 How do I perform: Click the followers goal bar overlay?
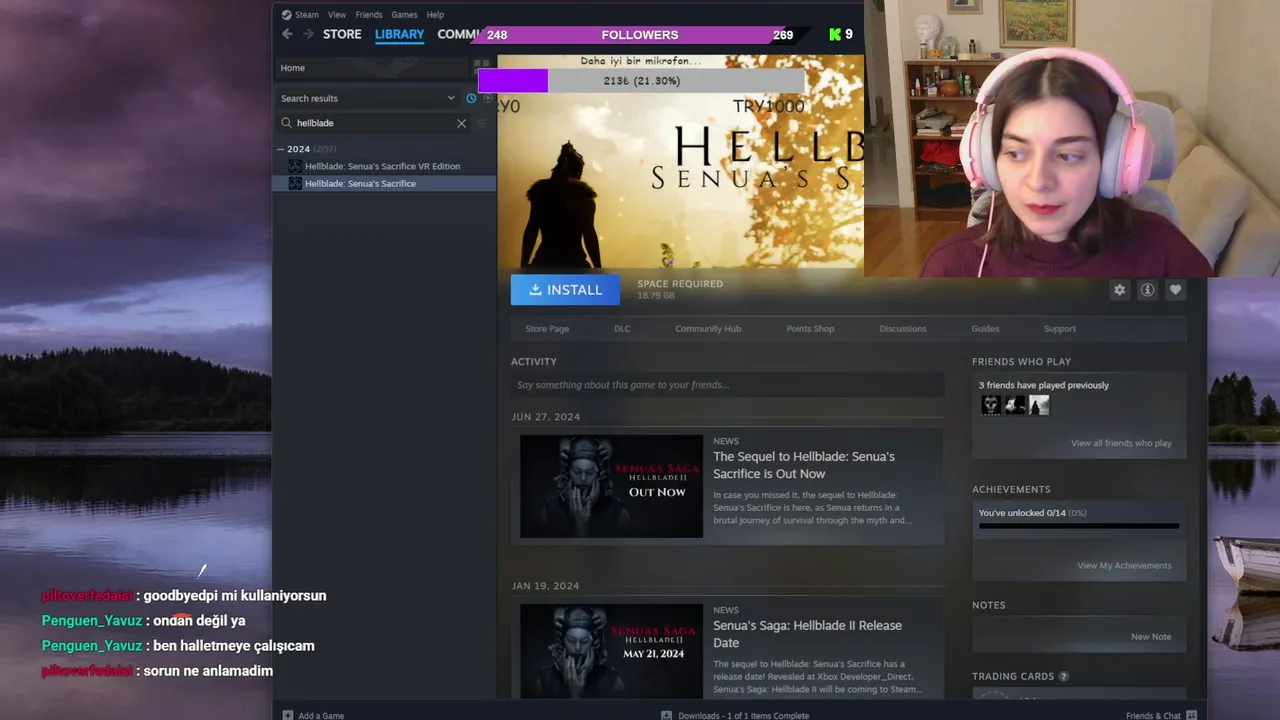640,35
